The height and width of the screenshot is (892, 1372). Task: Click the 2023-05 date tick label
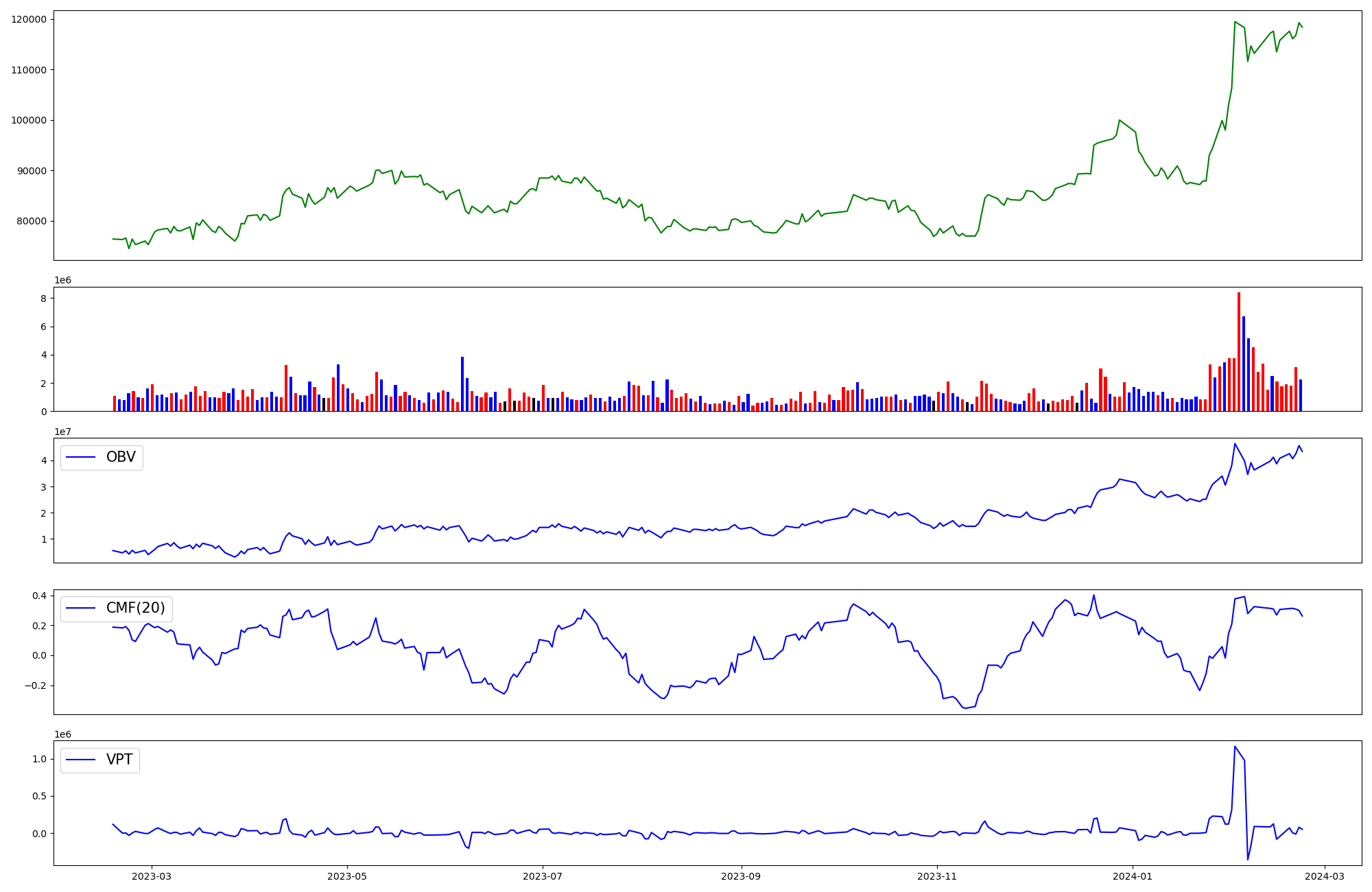tap(347, 876)
